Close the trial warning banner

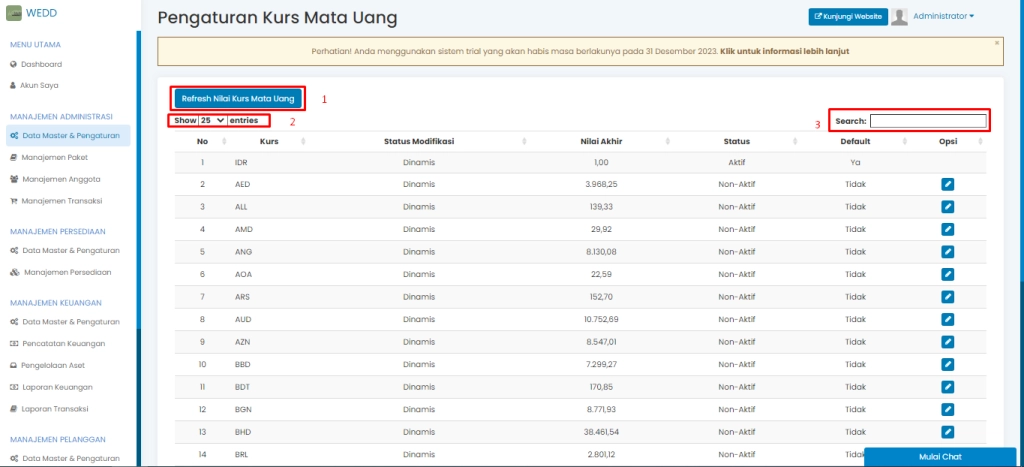tap(996, 43)
